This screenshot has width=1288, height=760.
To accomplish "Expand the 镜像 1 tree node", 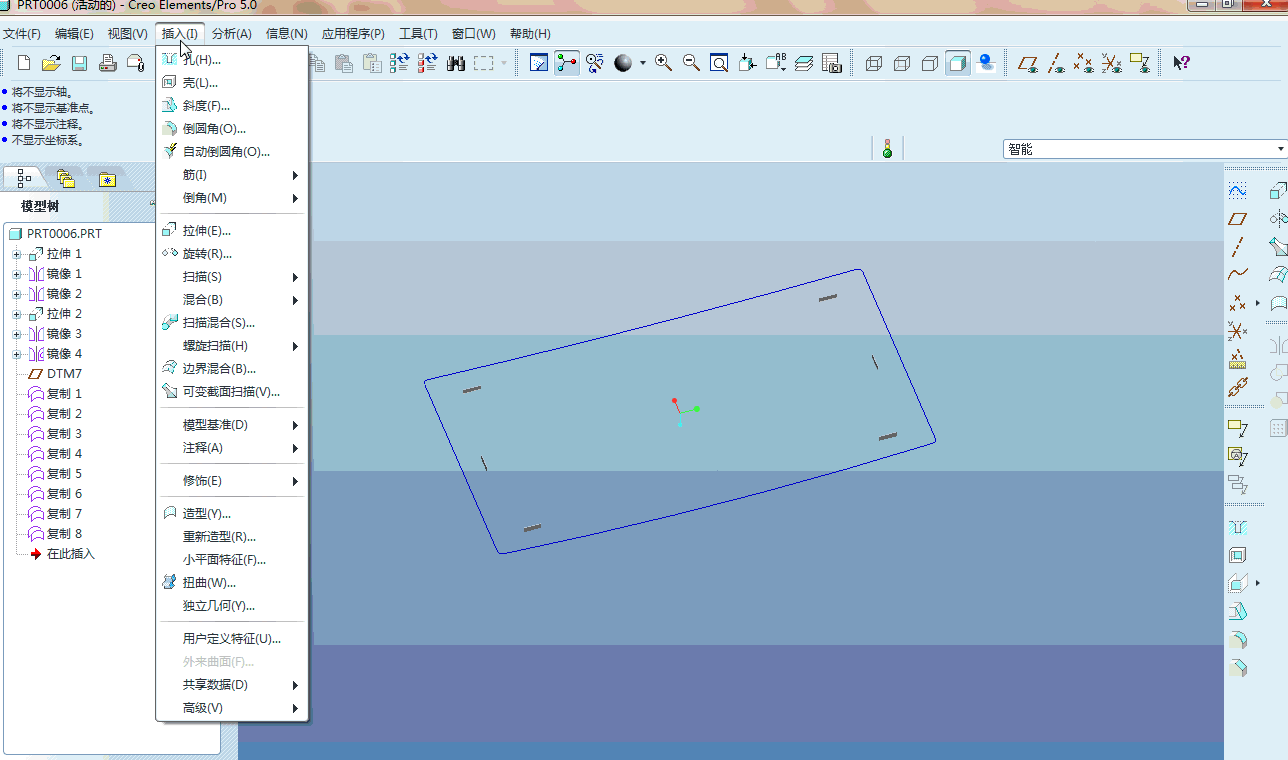I will point(16,274).
